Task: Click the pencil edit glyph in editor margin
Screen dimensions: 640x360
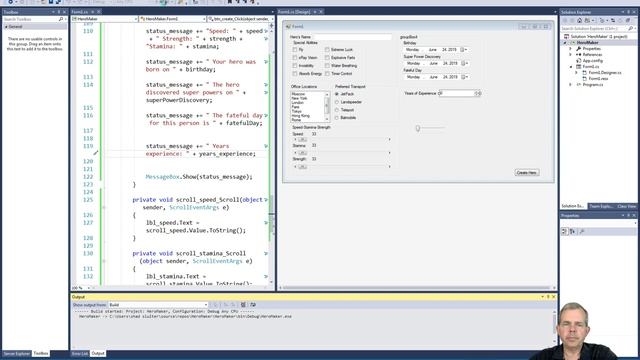Action: [x=96, y=153]
